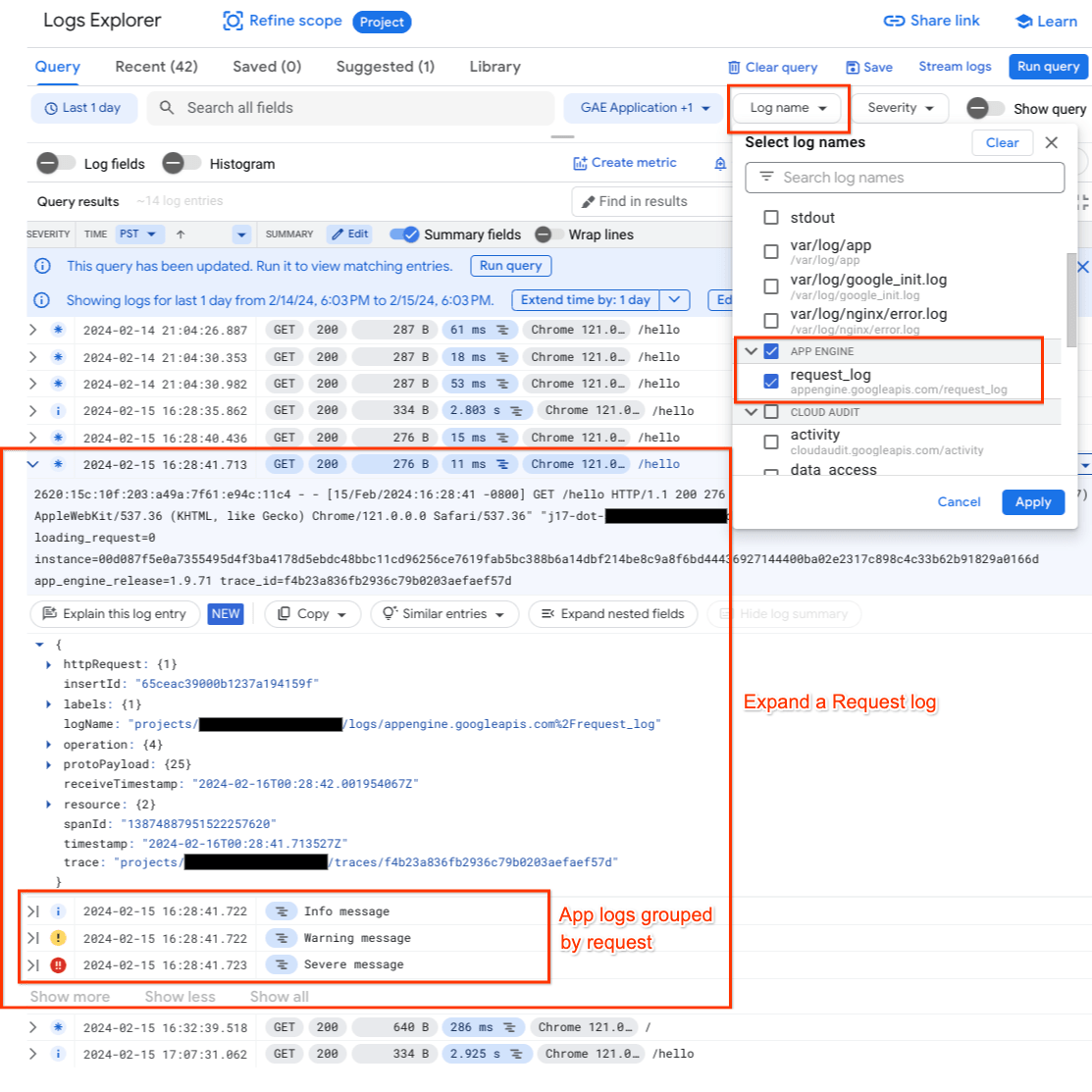Click the Save query disk icon
Image resolution: width=1092 pixels, height=1092 pixels.
coord(853,68)
